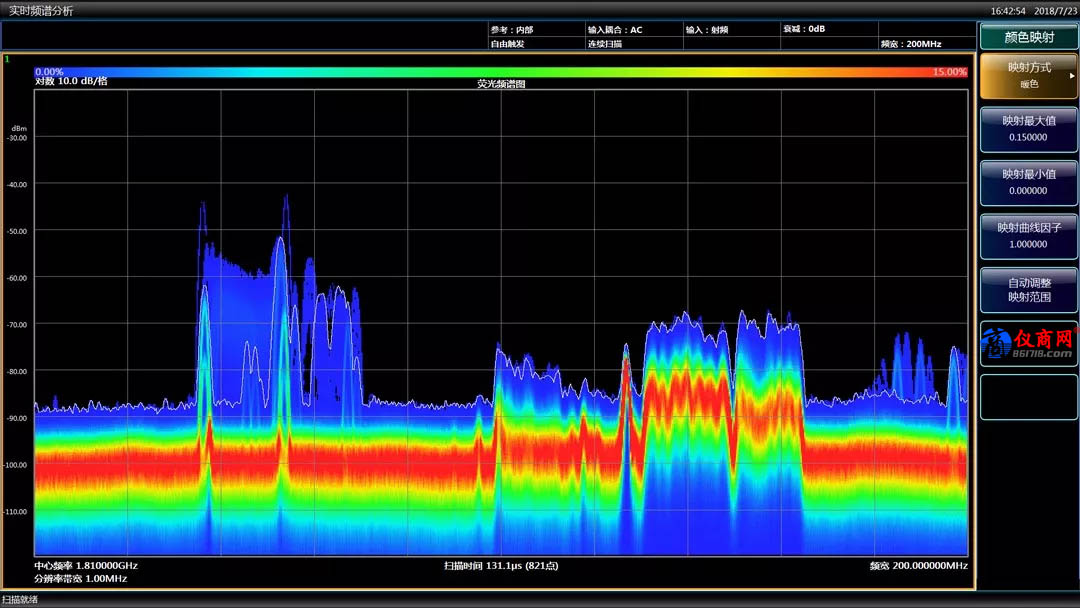Click the 频宽:200MHz status cell
The image size is (1080, 608).
click(911, 43)
